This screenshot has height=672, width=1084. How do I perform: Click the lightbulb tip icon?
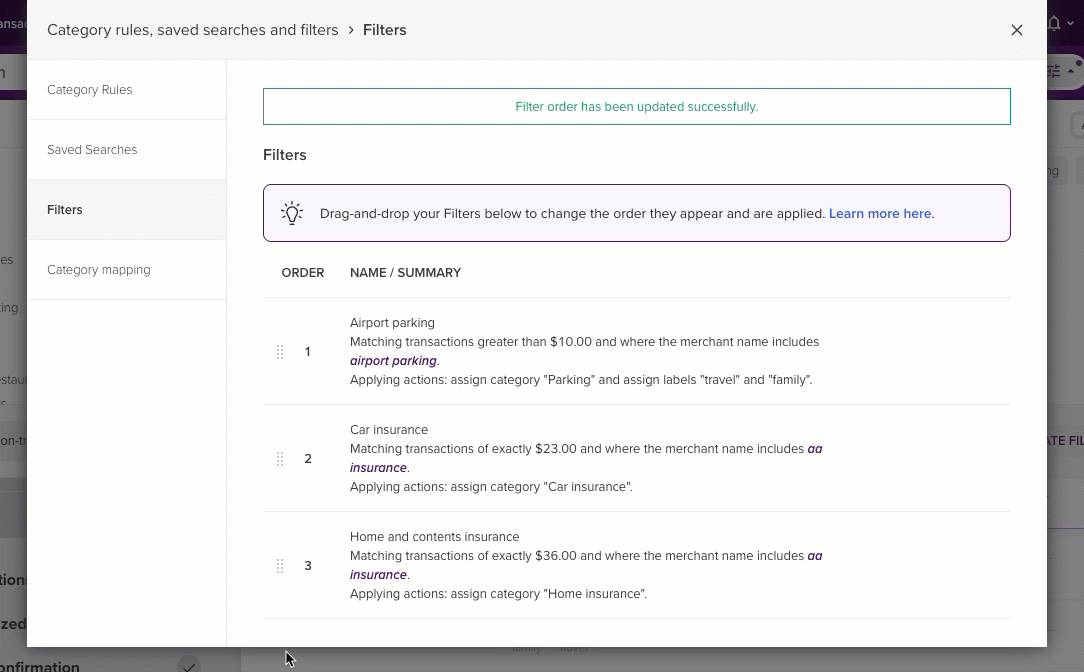coord(291,213)
